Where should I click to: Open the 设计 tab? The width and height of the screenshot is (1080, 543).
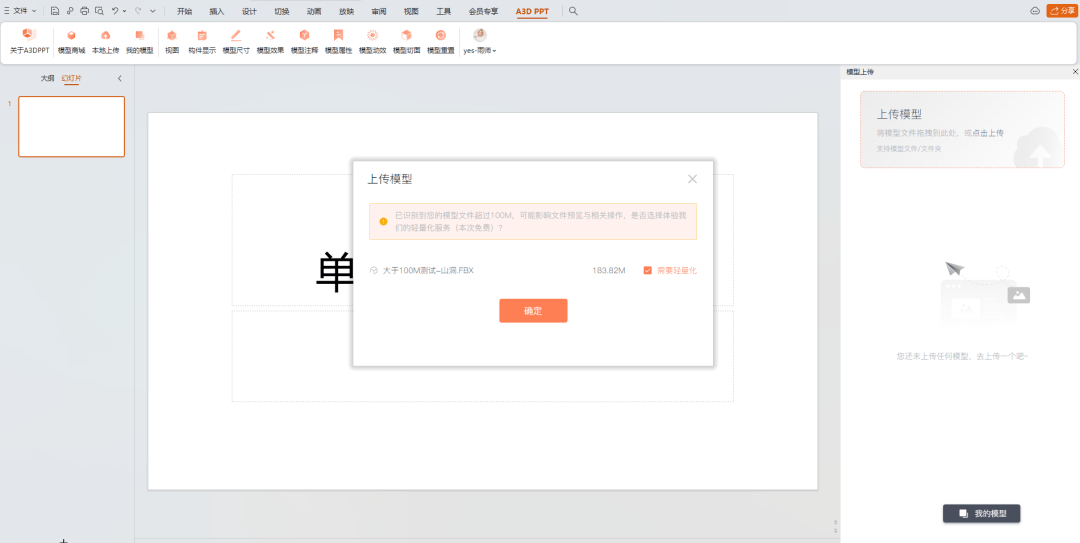tap(249, 11)
